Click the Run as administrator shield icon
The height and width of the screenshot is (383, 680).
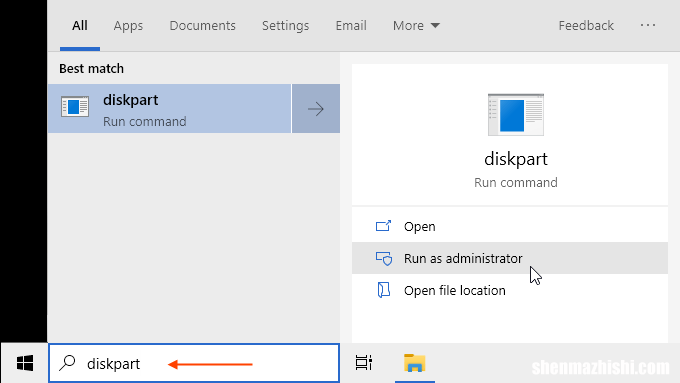click(384, 259)
